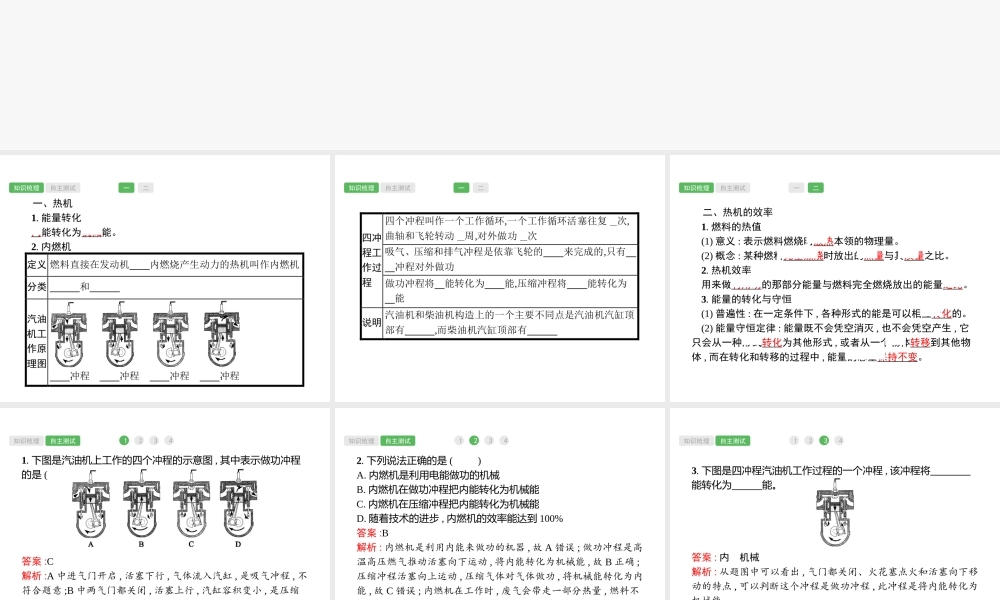Click the 一 page icon on top-left slide
1000x600 pixels.
pyautogui.click(x=126, y=187)
